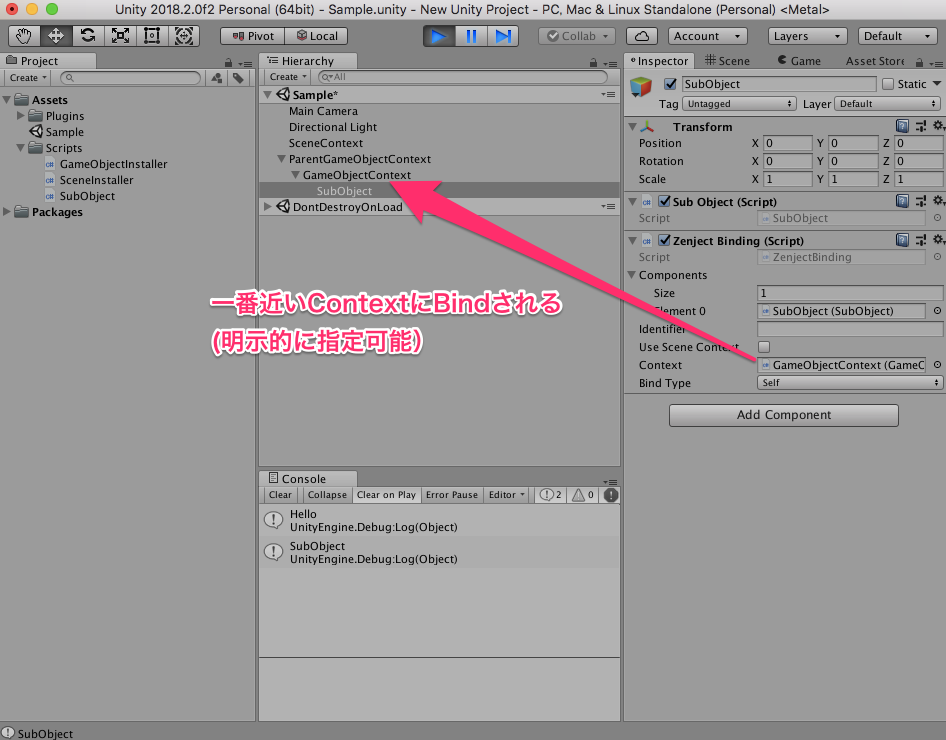Click the Hierarchy tab
Viewport: 946px width, 740px height.
point(308,61)
